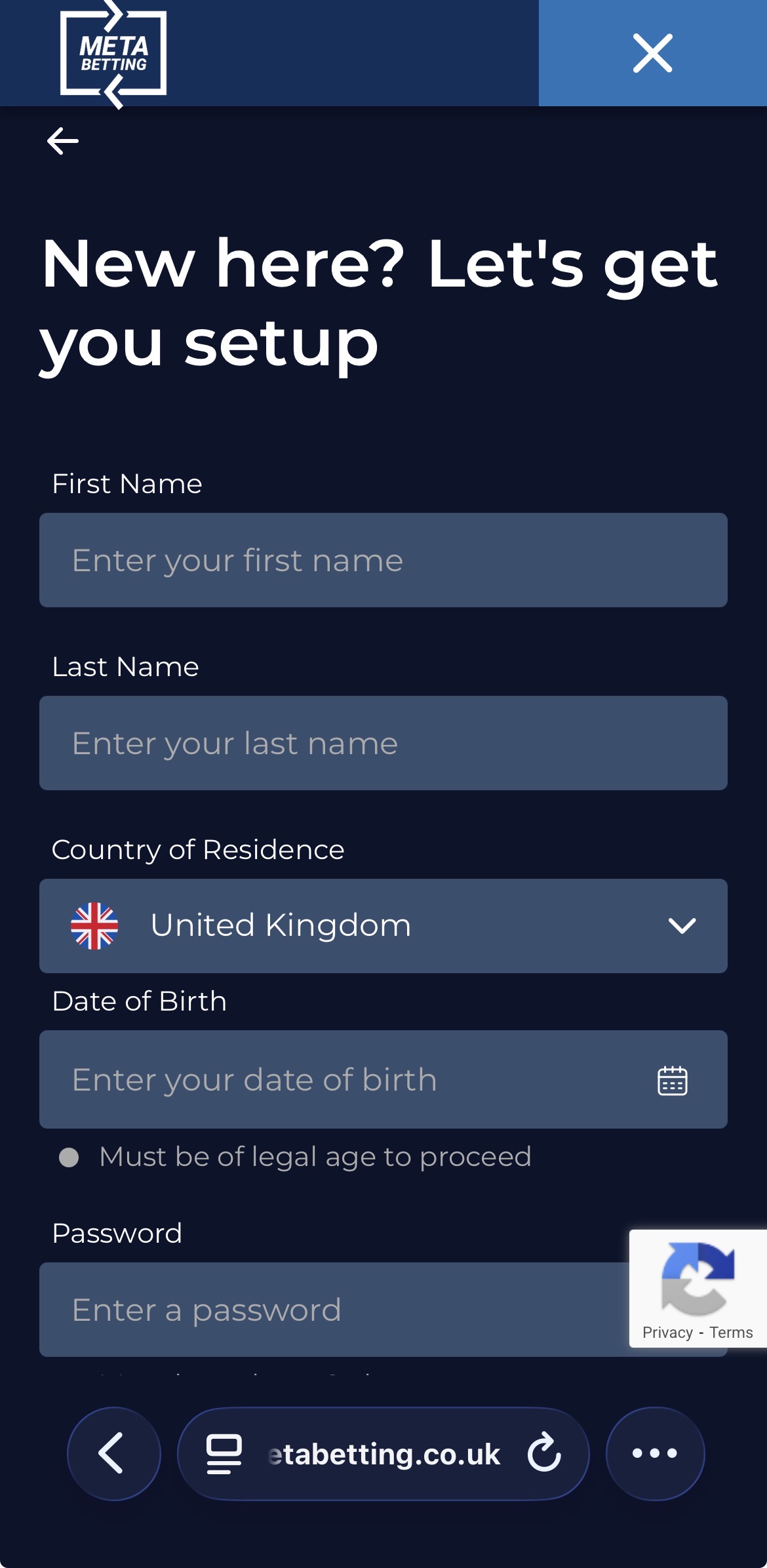Screen dimensions: 767x1568
Task: Focus the 'Enter your date of birth' field
Action: pos(328,1079)
